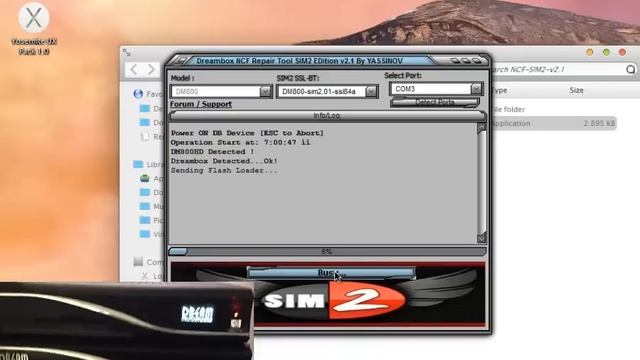Viewport: 640px width, 360px height.
Task: Select the file folder row in Explorer
Action: [553, 109]
